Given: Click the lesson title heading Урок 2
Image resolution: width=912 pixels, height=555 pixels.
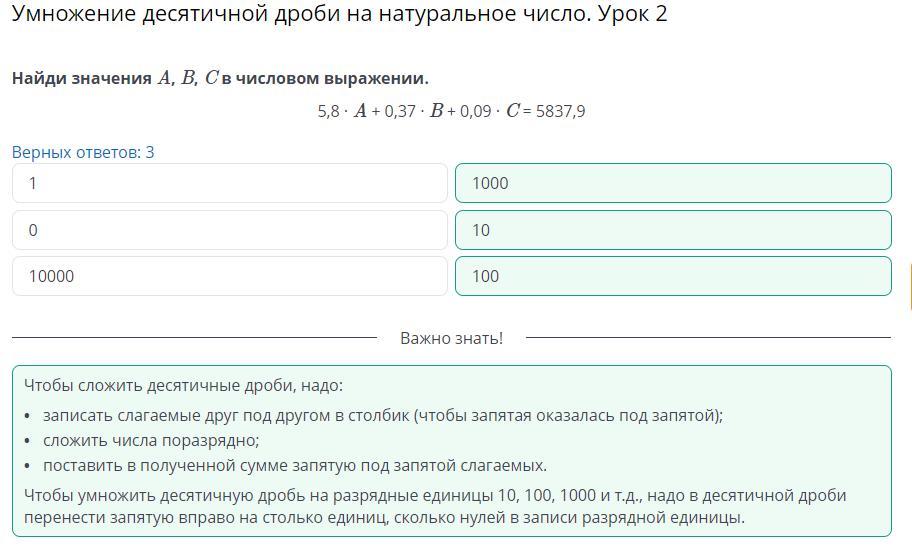Looking at the screenshot, I should 339,14.
